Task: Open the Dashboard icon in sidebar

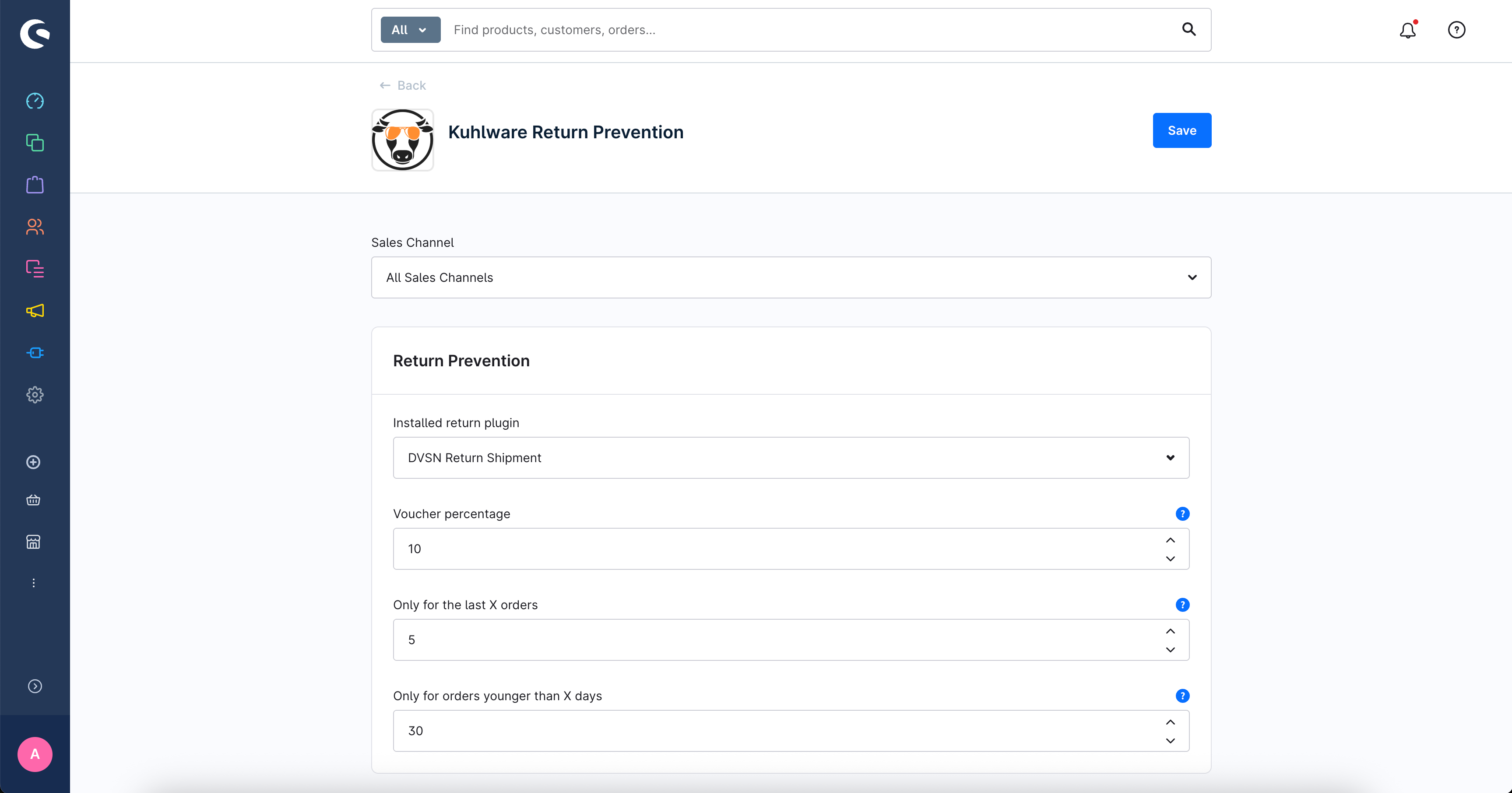Action: (x=35, y=101)
